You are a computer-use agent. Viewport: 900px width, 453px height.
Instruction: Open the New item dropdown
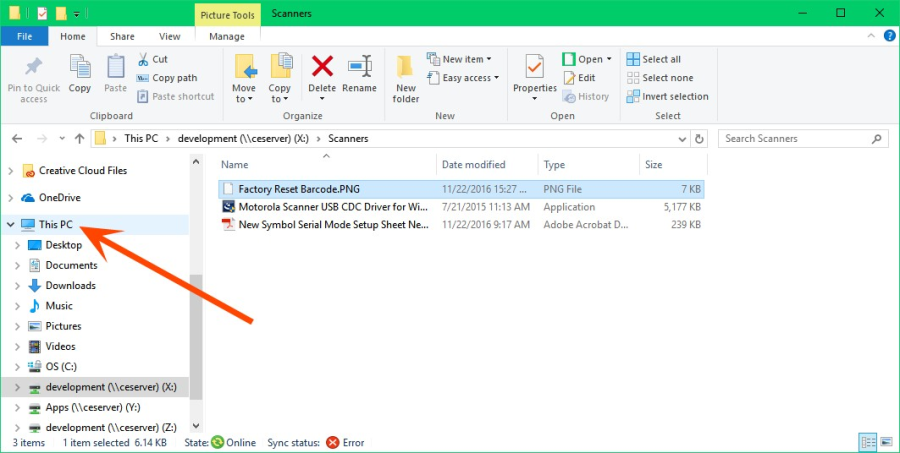click(461, 59)
